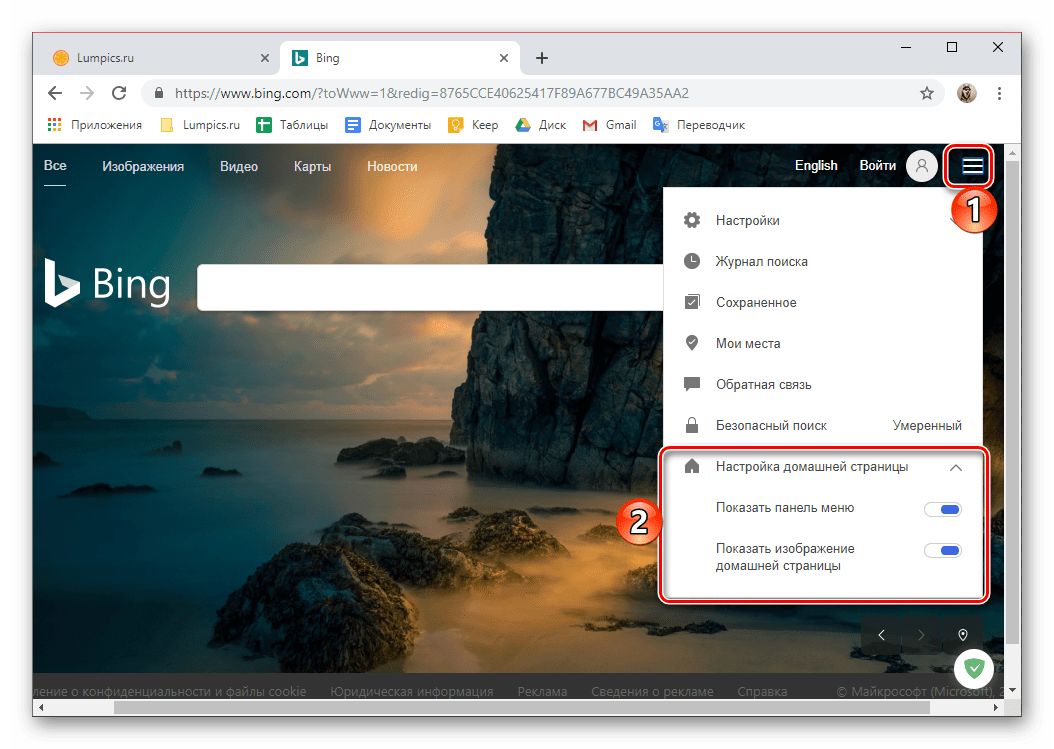Viewport: 1054px width, 749px height.
Task: Click the horizontal scrollbar thumb
Action: [522, 707]
